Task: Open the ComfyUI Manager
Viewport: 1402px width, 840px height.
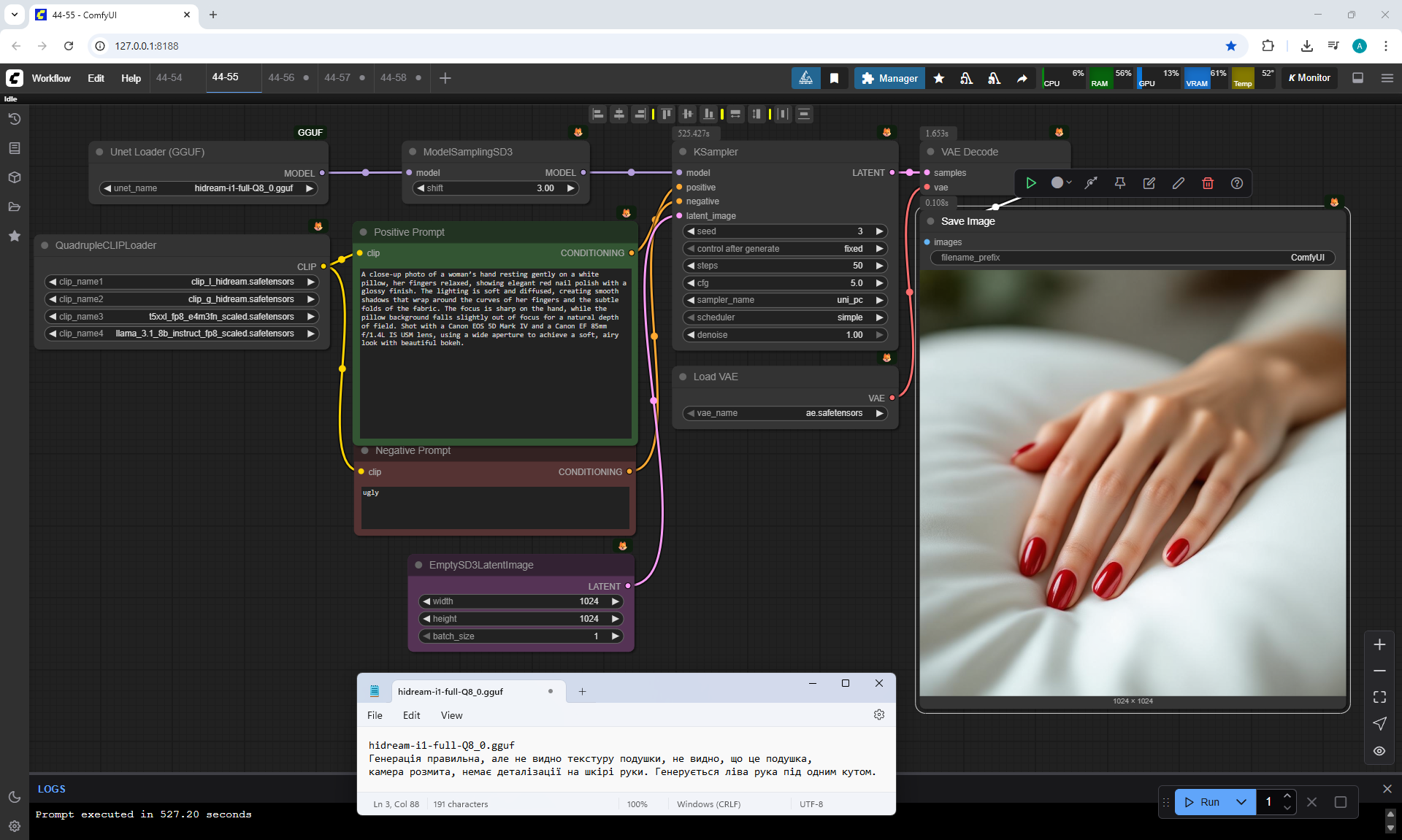Action: 889,78
